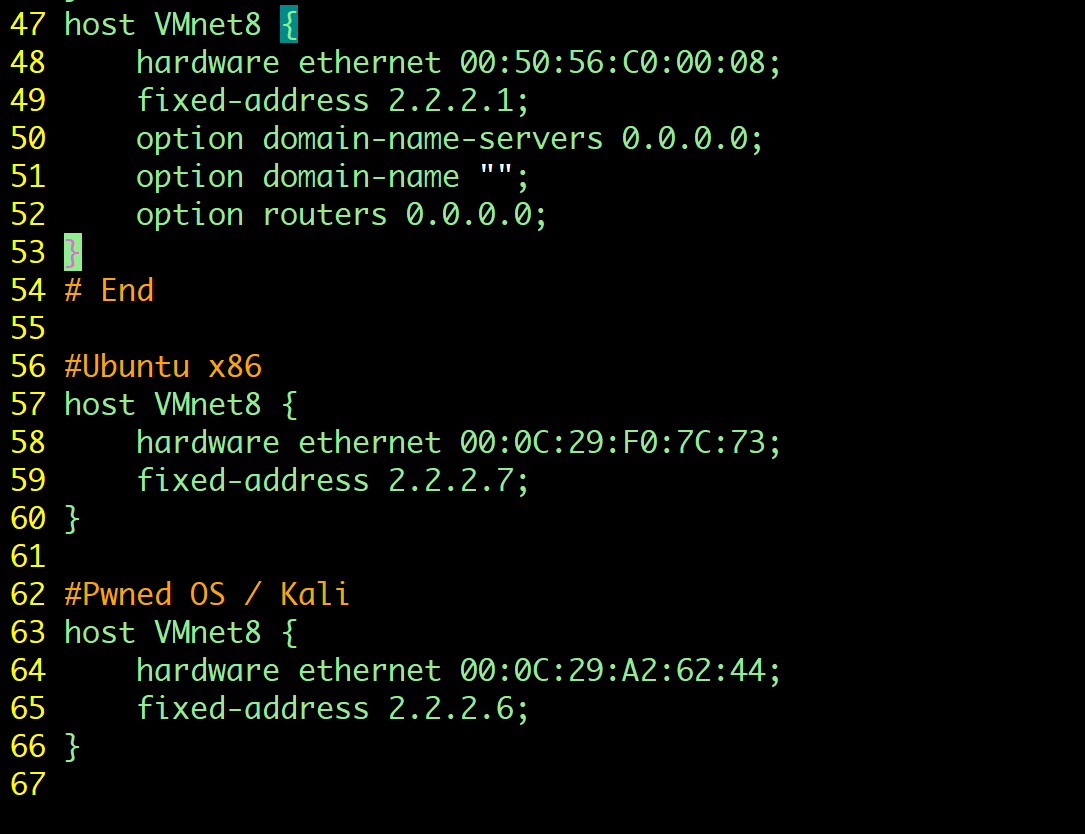Click the host keyword on line 63

tap(99, 632)
